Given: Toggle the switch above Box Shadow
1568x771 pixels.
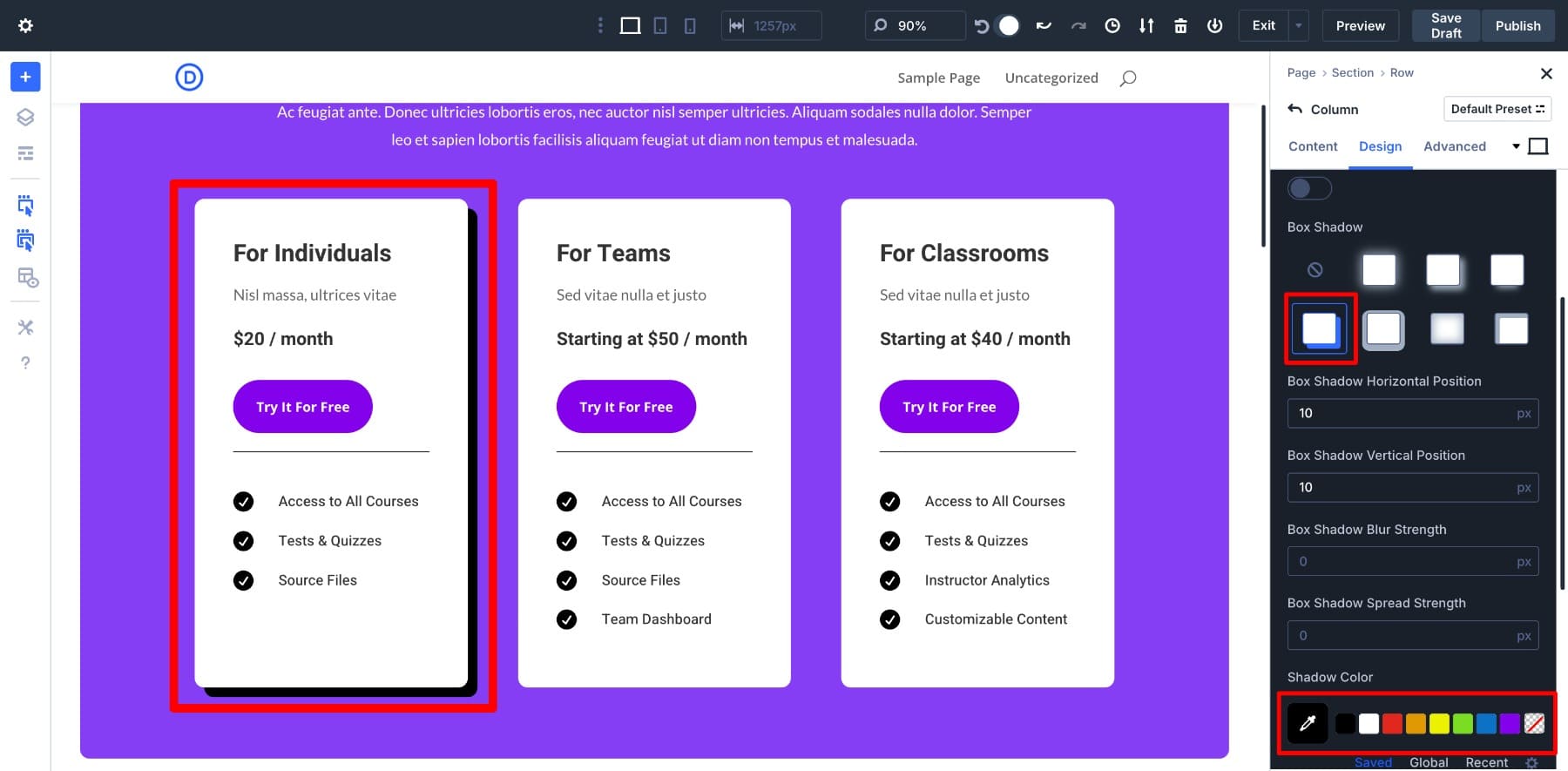Looking at the screenshot, I should point(1309,188).
